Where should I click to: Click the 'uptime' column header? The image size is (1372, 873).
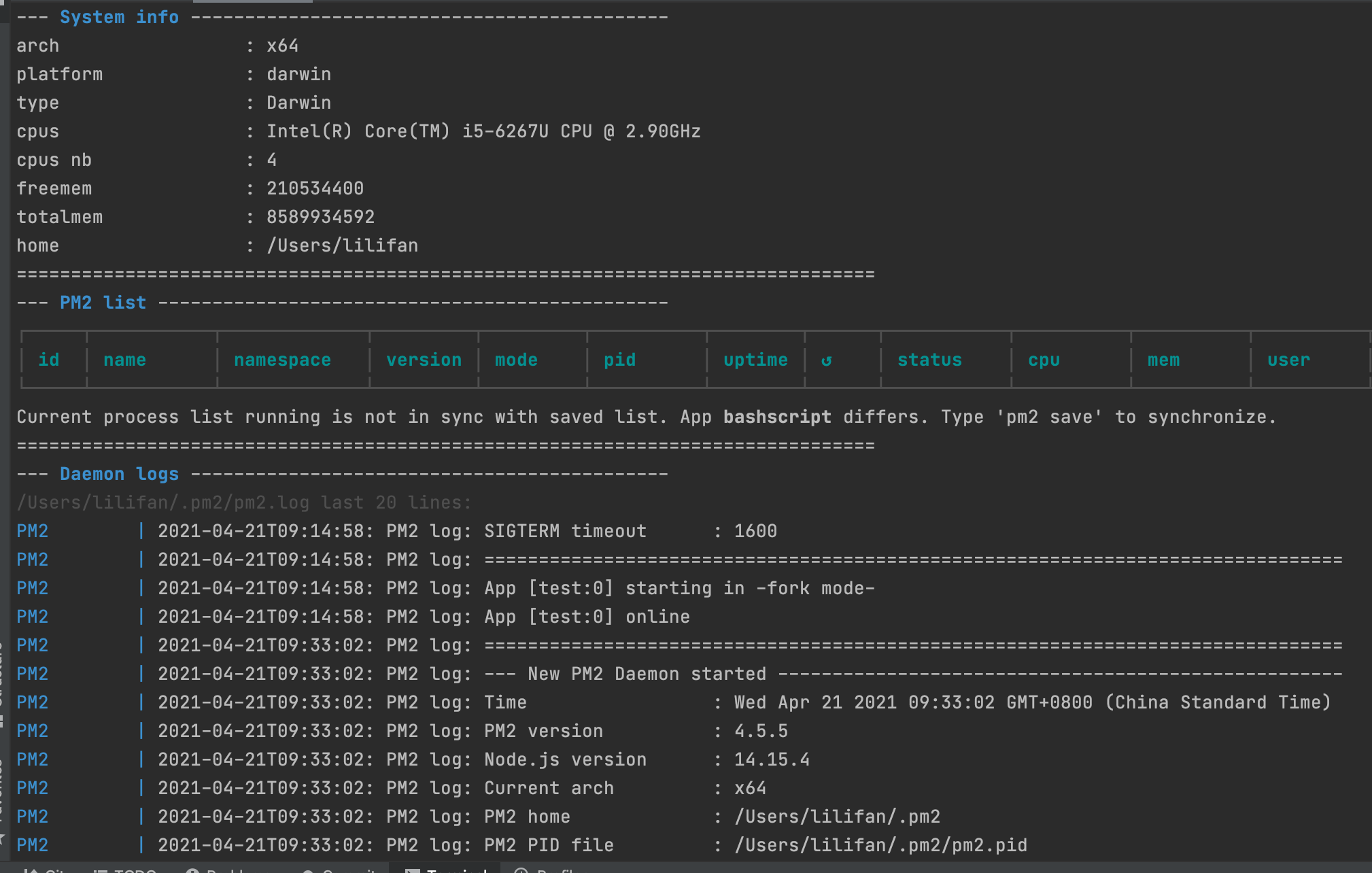pyautogui.click(x=755, y=360)
